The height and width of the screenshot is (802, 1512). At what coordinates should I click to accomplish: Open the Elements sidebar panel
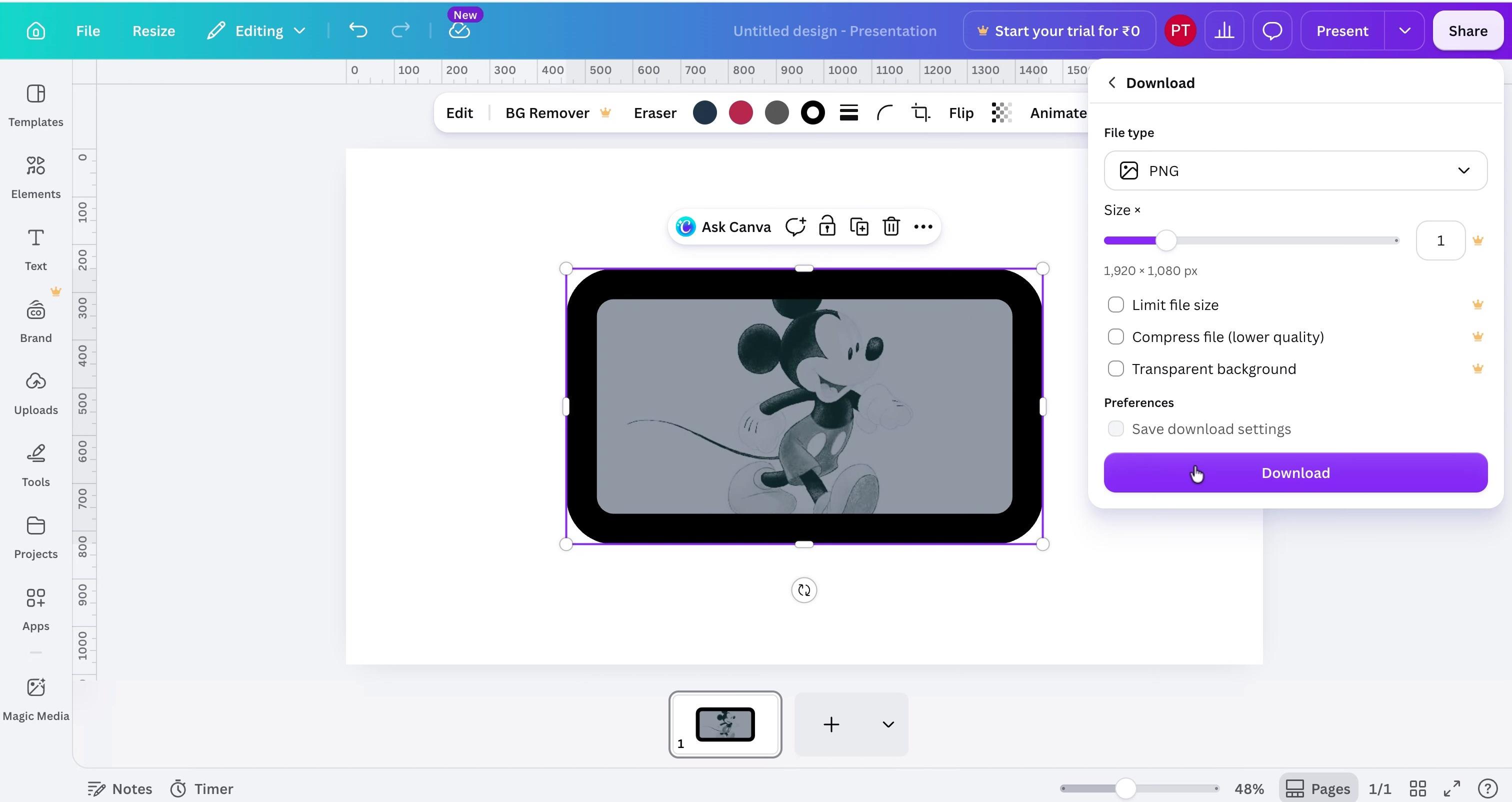(36, 178)
